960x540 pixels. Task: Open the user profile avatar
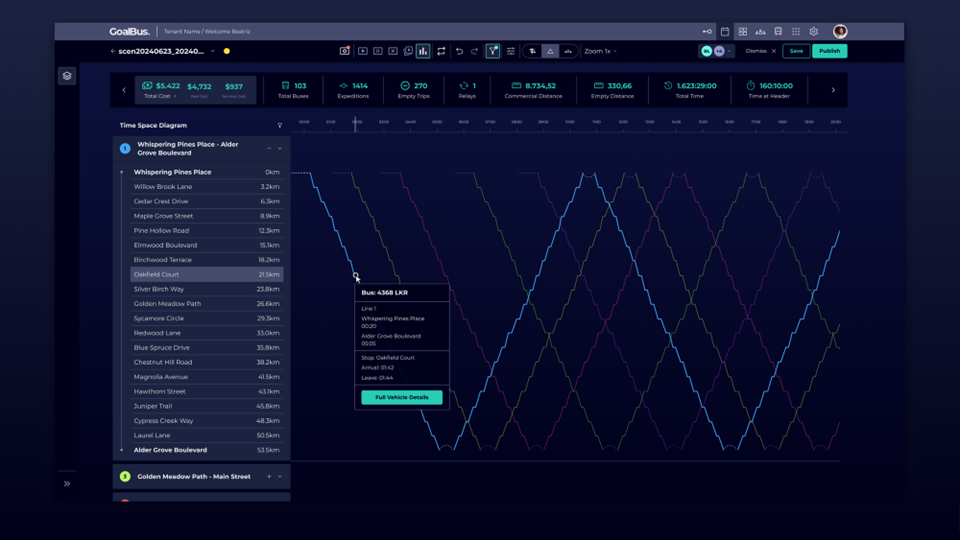(x=840, y=31)
